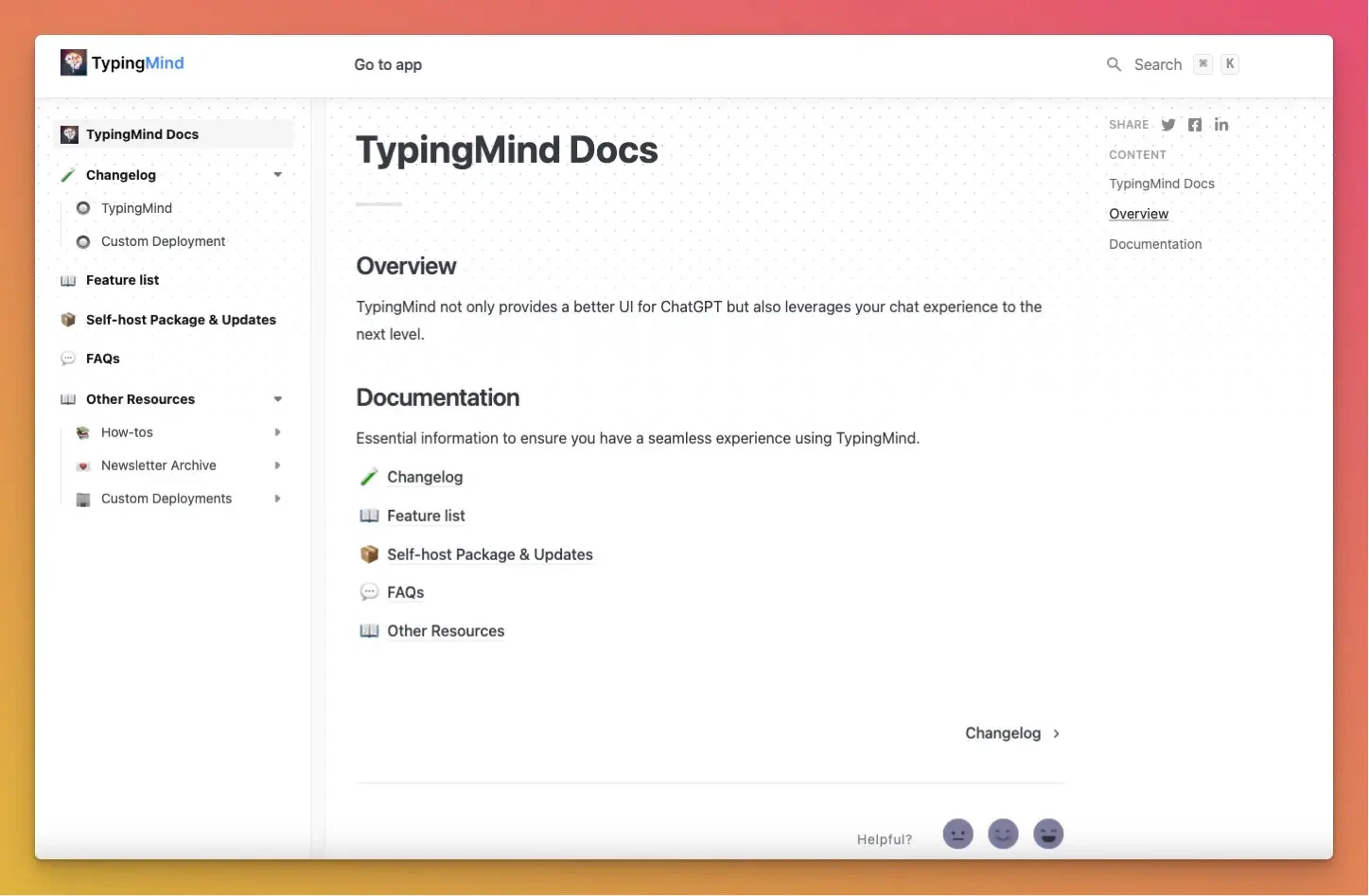Click the circle icon next to sidebar TypingMind

tap(83, 208)
